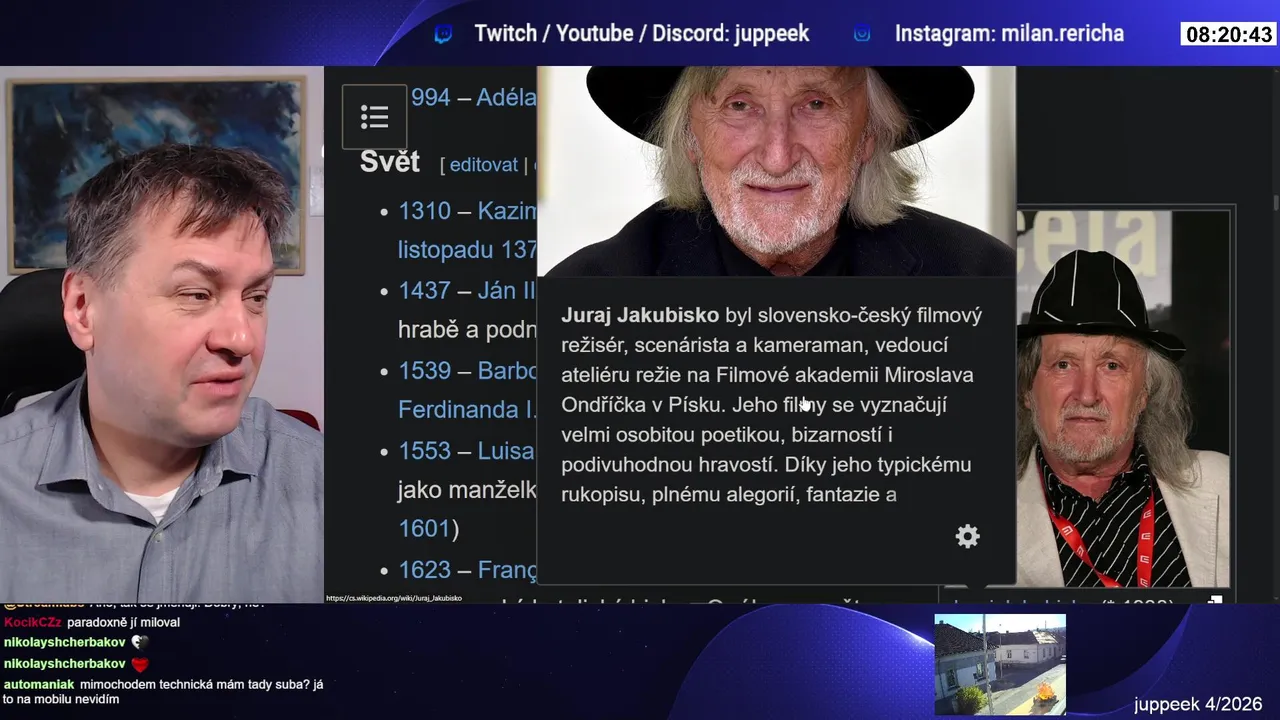Open the 'Barbo' link after 1539
Image resolution: width=1280 pixels, height=720 pixels.
click(x=507, y=371)
